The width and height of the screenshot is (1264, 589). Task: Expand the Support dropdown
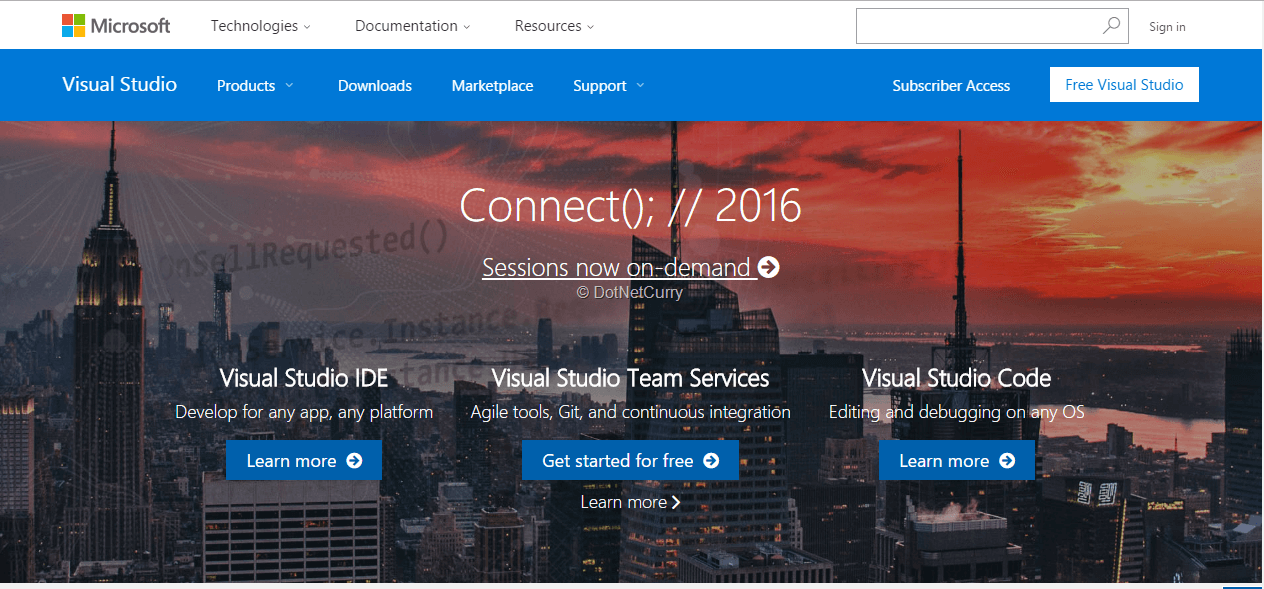pos(609,86)
